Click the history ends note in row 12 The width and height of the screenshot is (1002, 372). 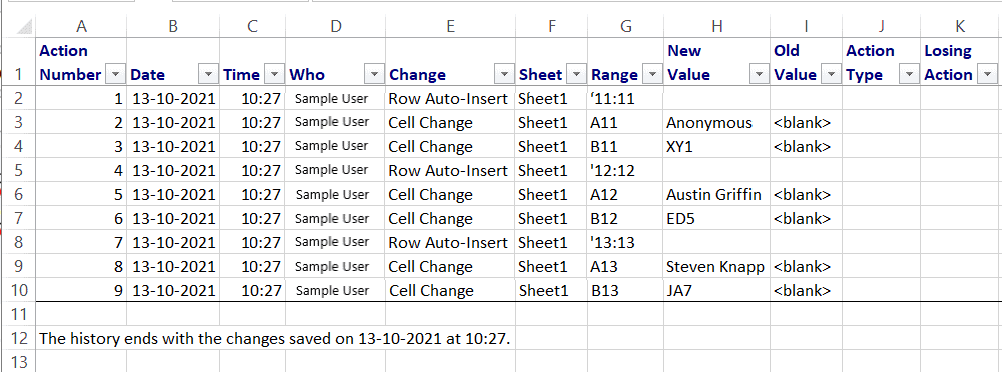[x=275, y=339]
